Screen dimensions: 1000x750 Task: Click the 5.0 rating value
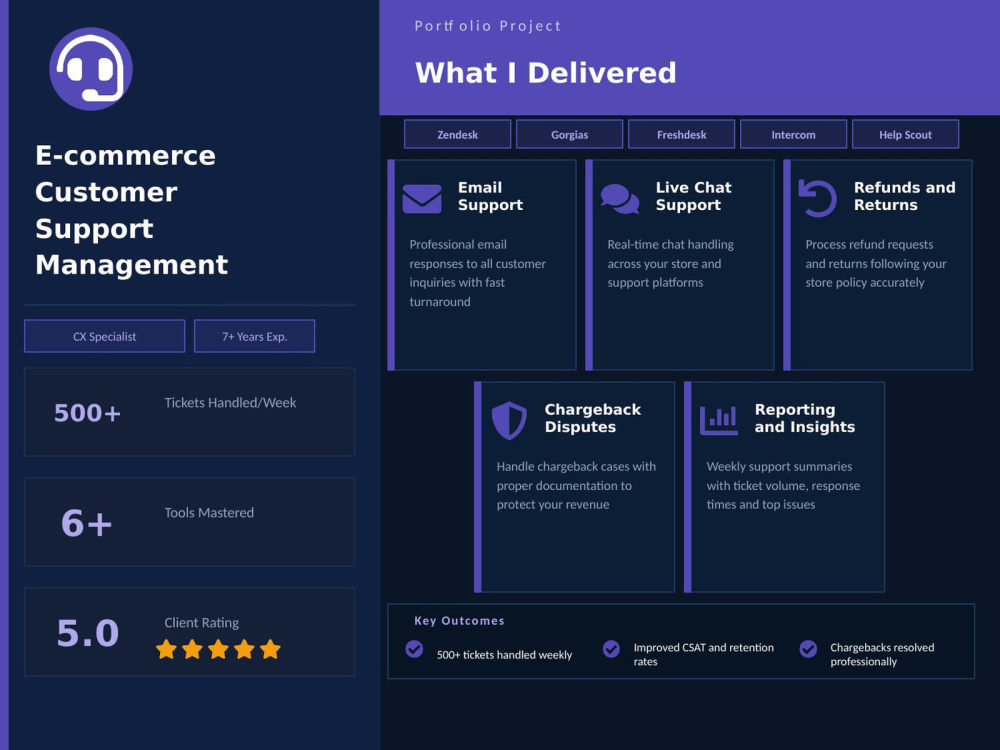(x=88, y=633)
